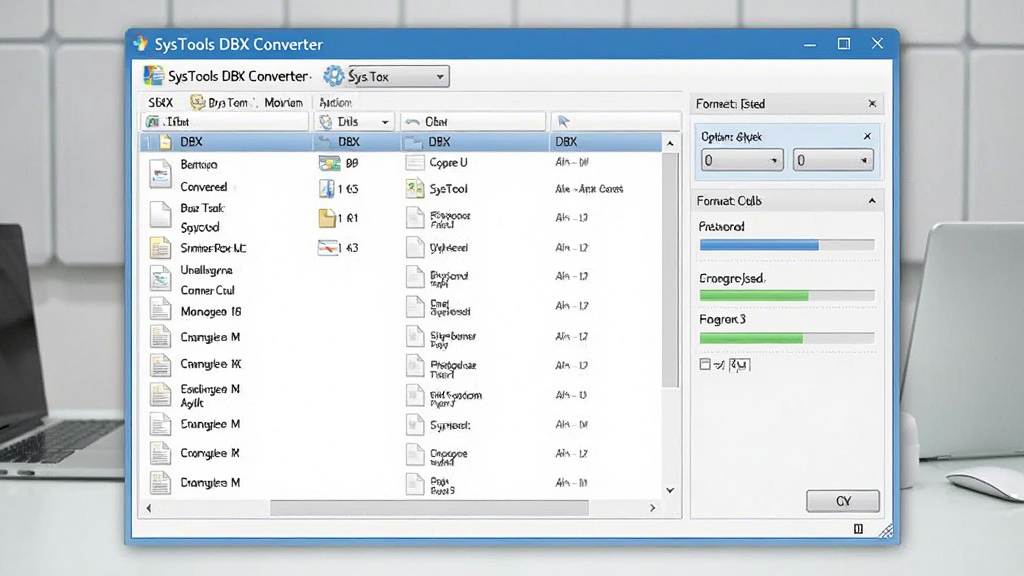Click the SysTools logo in the title bar

tap(140, 44)
